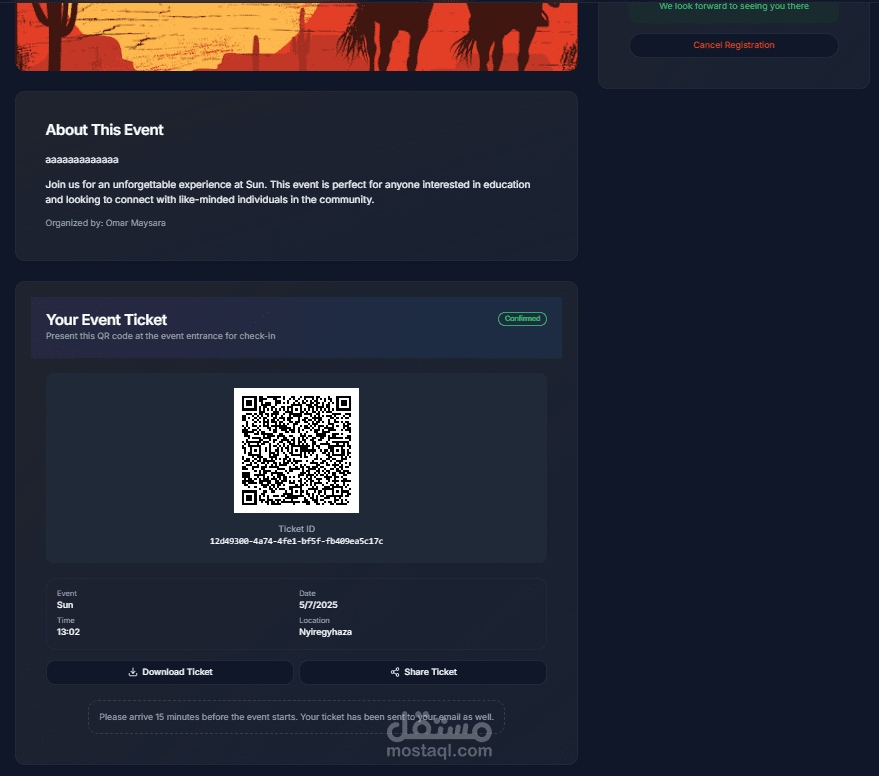Select the ticket ID 12d49300-4a74-4fe1-bf5f-fb409ea5c17c
Image resolution: width=879 pixels, height=776 pixels.
click(297, 541)
